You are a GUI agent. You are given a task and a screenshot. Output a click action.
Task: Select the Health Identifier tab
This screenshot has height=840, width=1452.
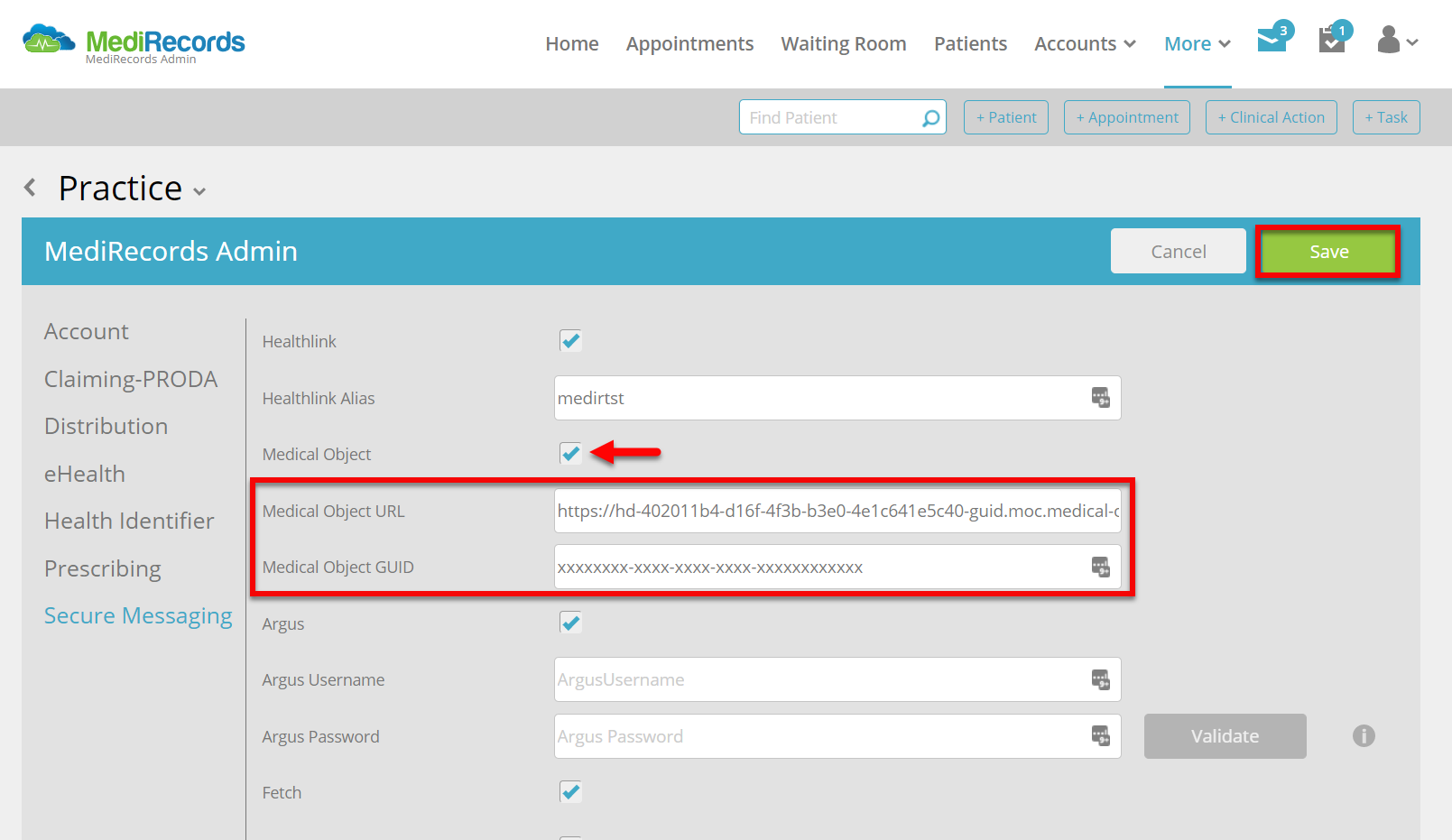[x=129, y=521]
